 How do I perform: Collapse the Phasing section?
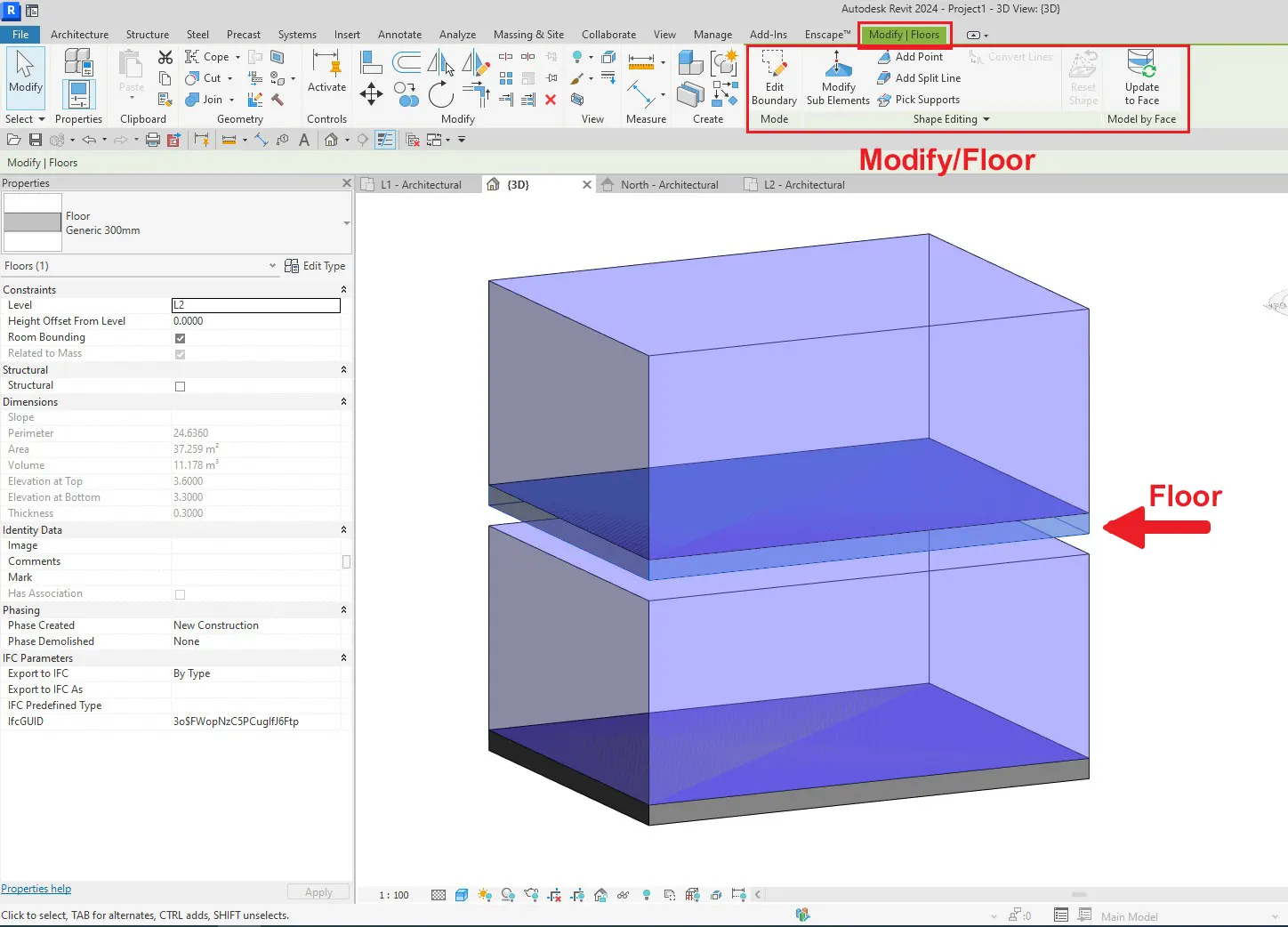pos(343,610)
